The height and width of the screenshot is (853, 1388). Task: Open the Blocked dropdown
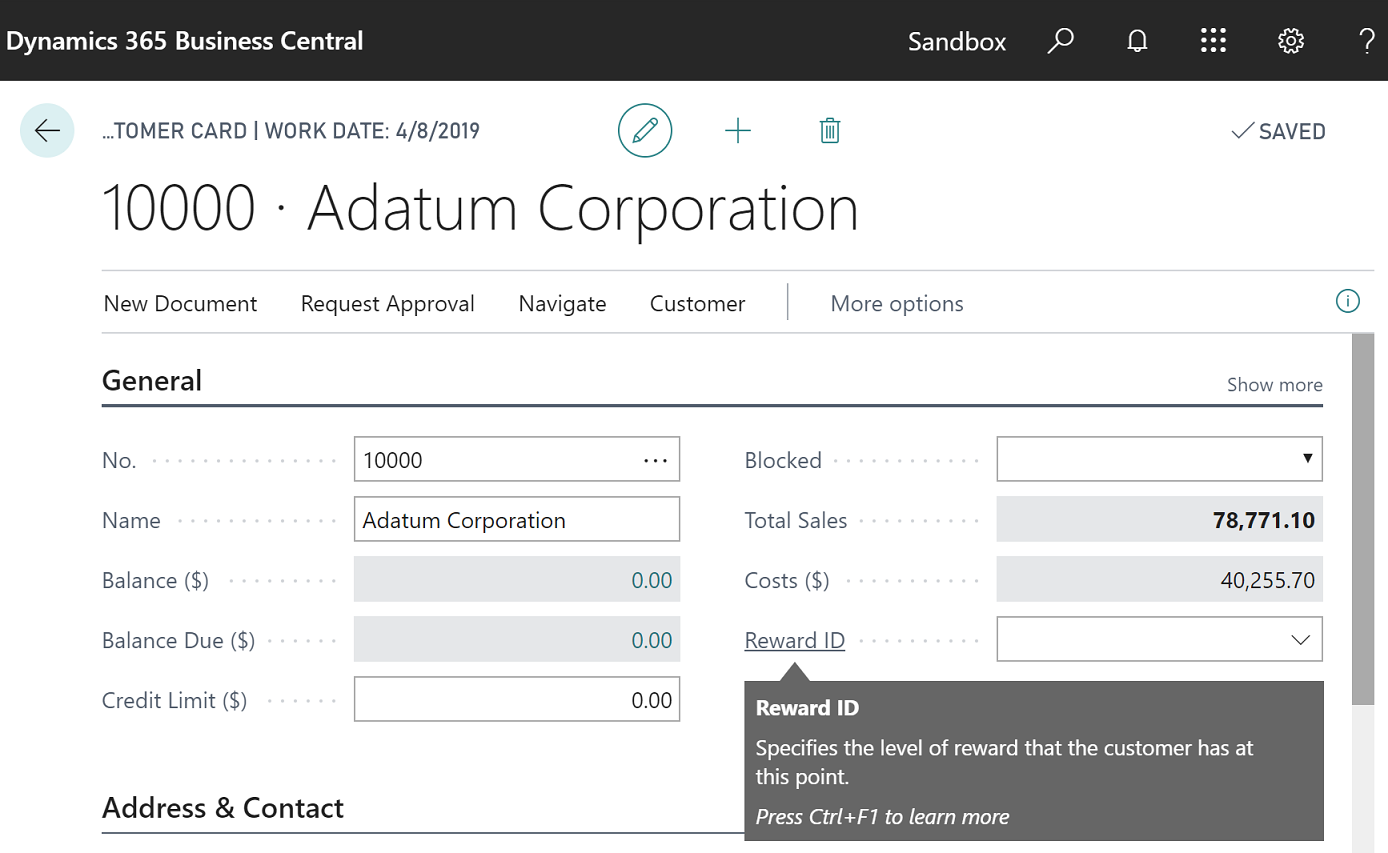click(1308, 459)
